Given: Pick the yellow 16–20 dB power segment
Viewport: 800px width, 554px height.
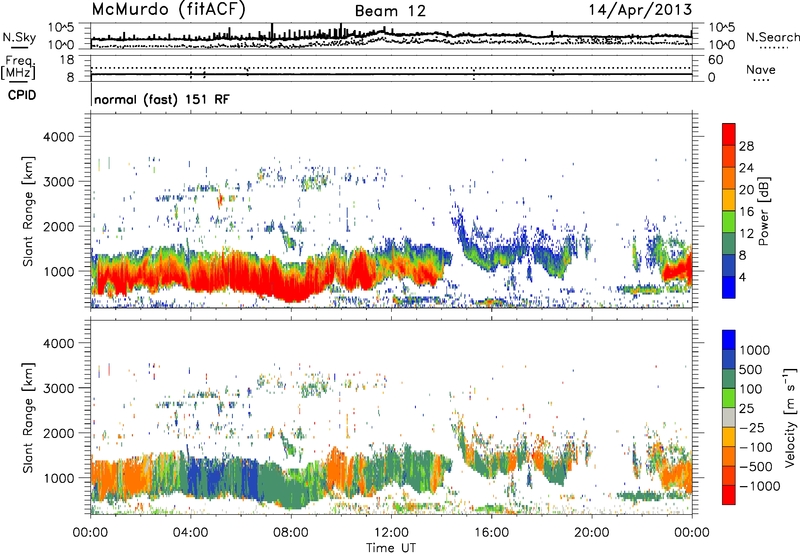Looking at the screenshot, I should click(x=729, y=200).
